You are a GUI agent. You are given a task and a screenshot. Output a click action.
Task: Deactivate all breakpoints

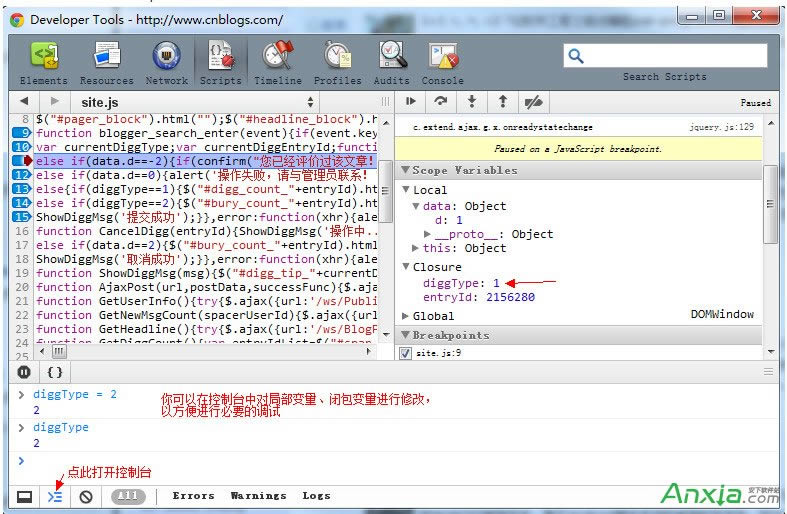click(533, 102)
